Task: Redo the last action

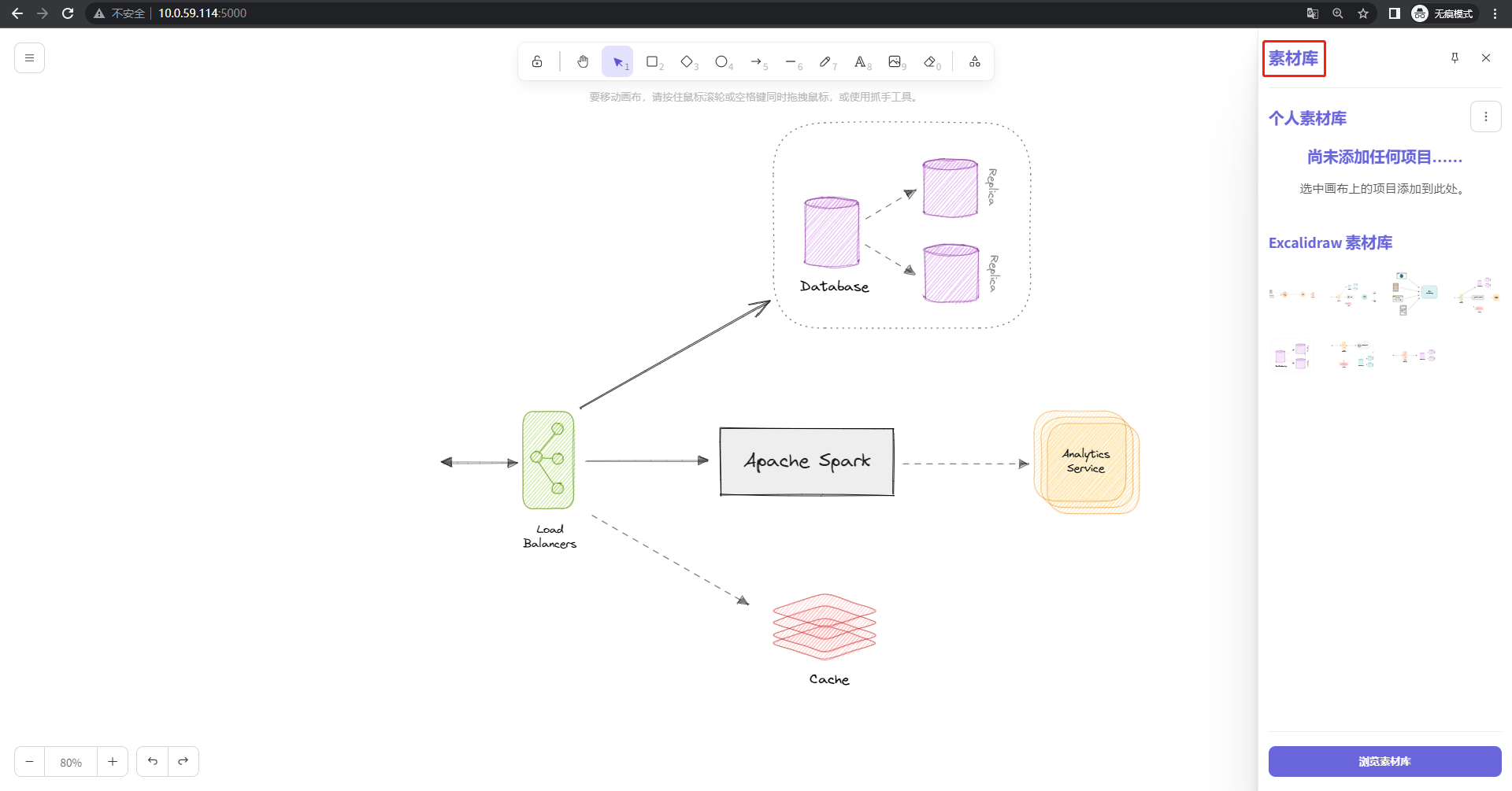Action: 183,761
